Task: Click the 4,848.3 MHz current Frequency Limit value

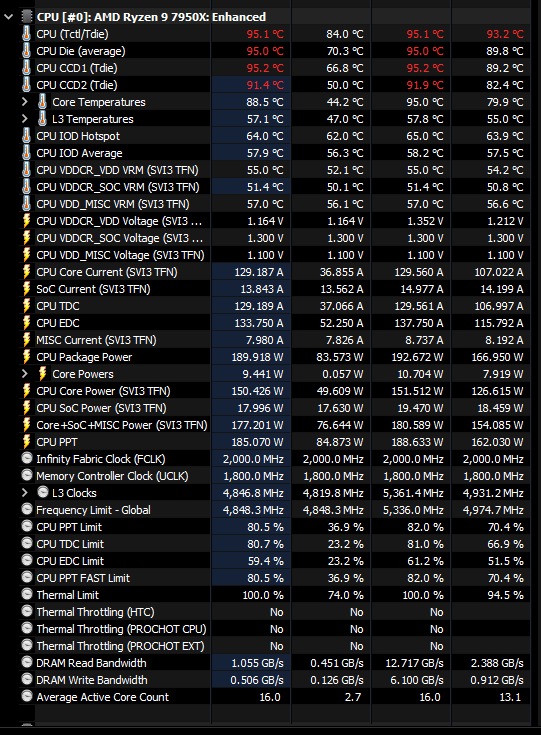Action: [x=253, y=510]
